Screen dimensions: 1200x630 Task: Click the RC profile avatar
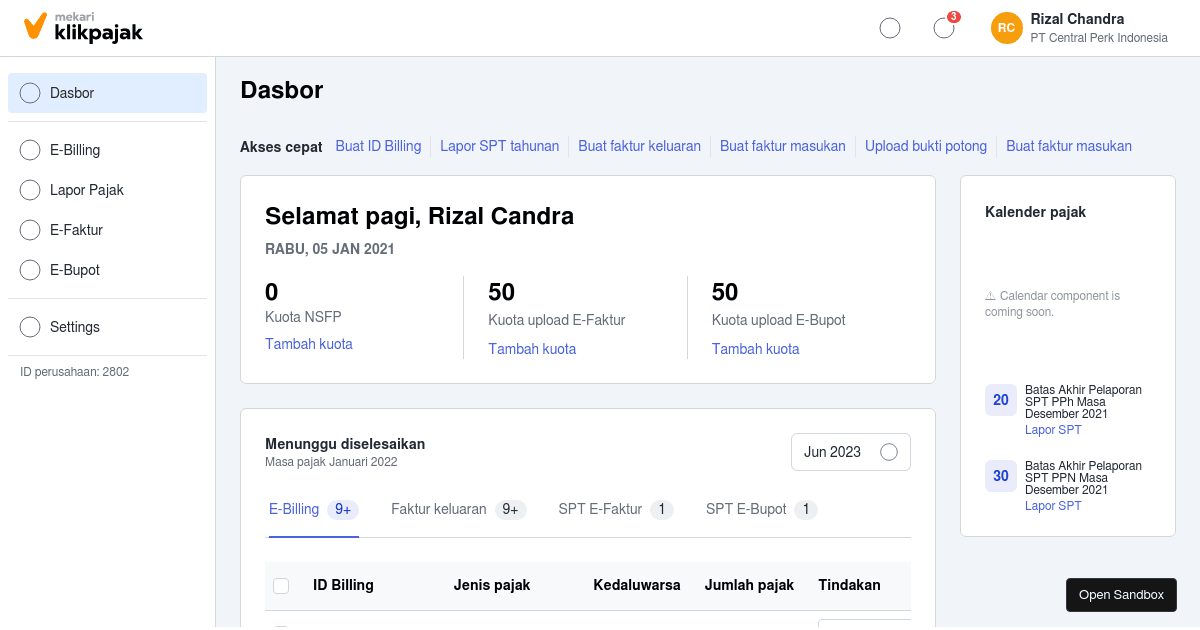tap(1006, 27)
